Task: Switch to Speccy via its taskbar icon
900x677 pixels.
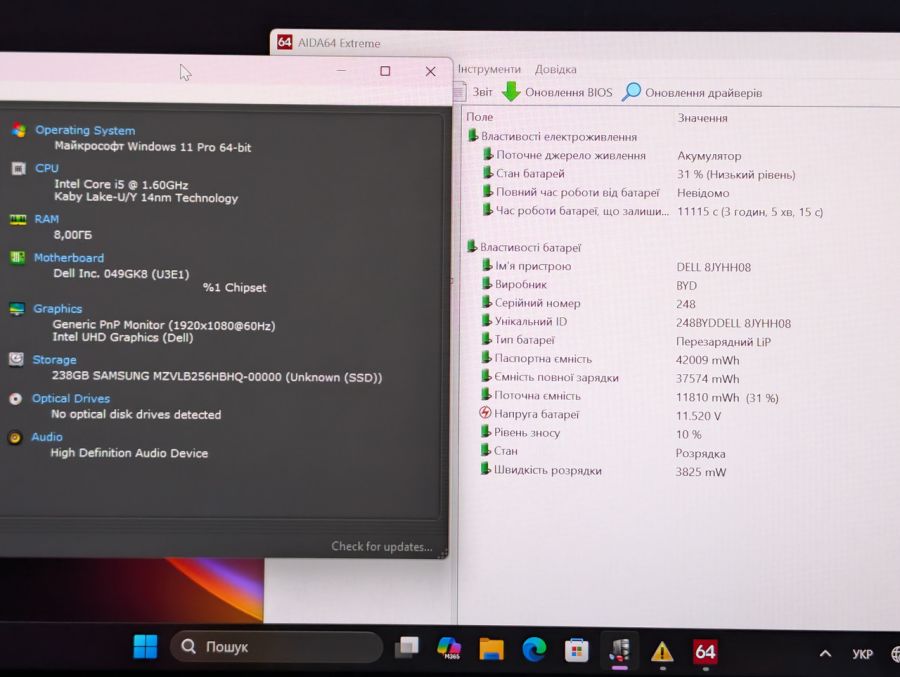Action: coord(619,651)
